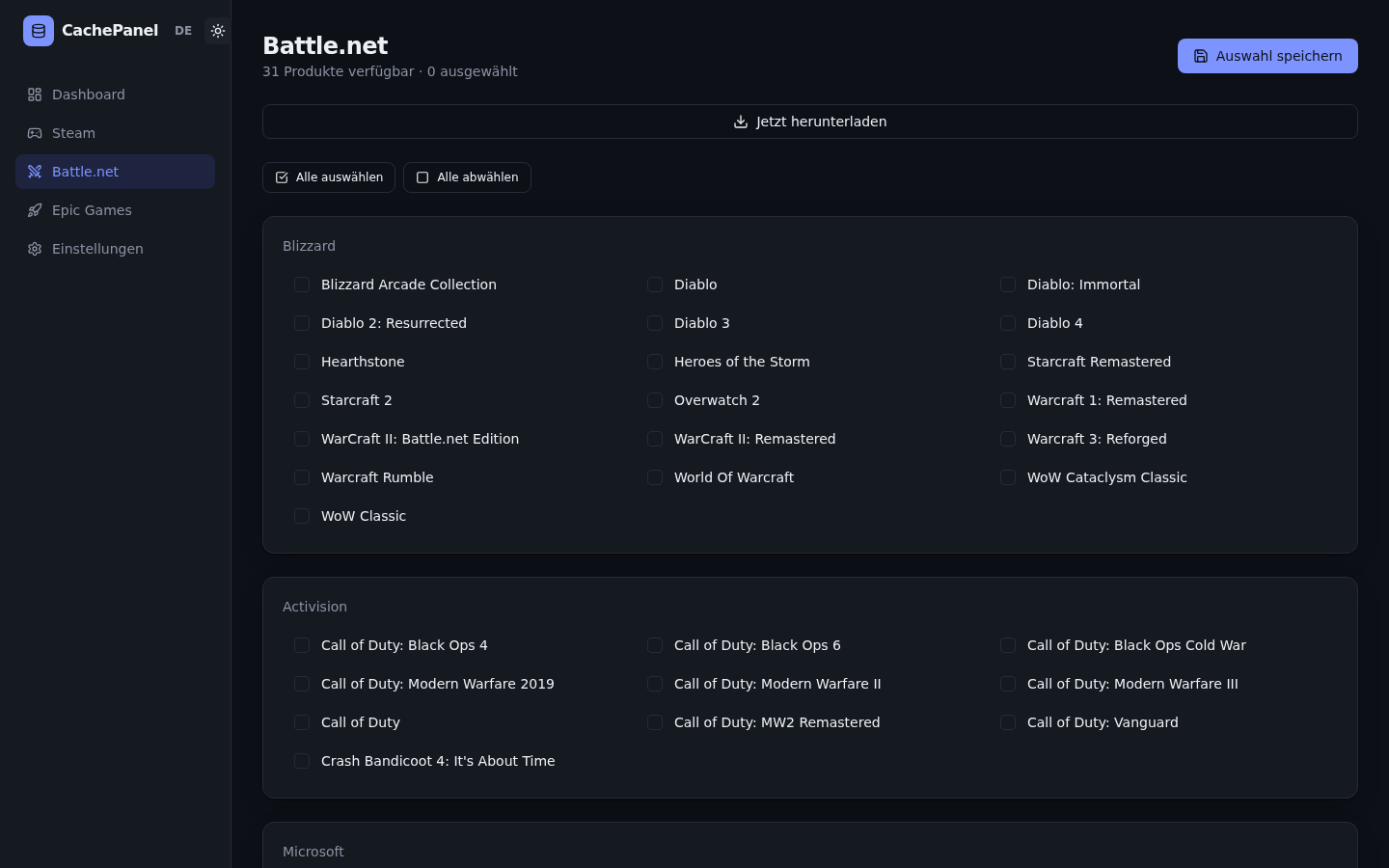Switch language via DE label
1389x868 pixels.
(183, 31)
